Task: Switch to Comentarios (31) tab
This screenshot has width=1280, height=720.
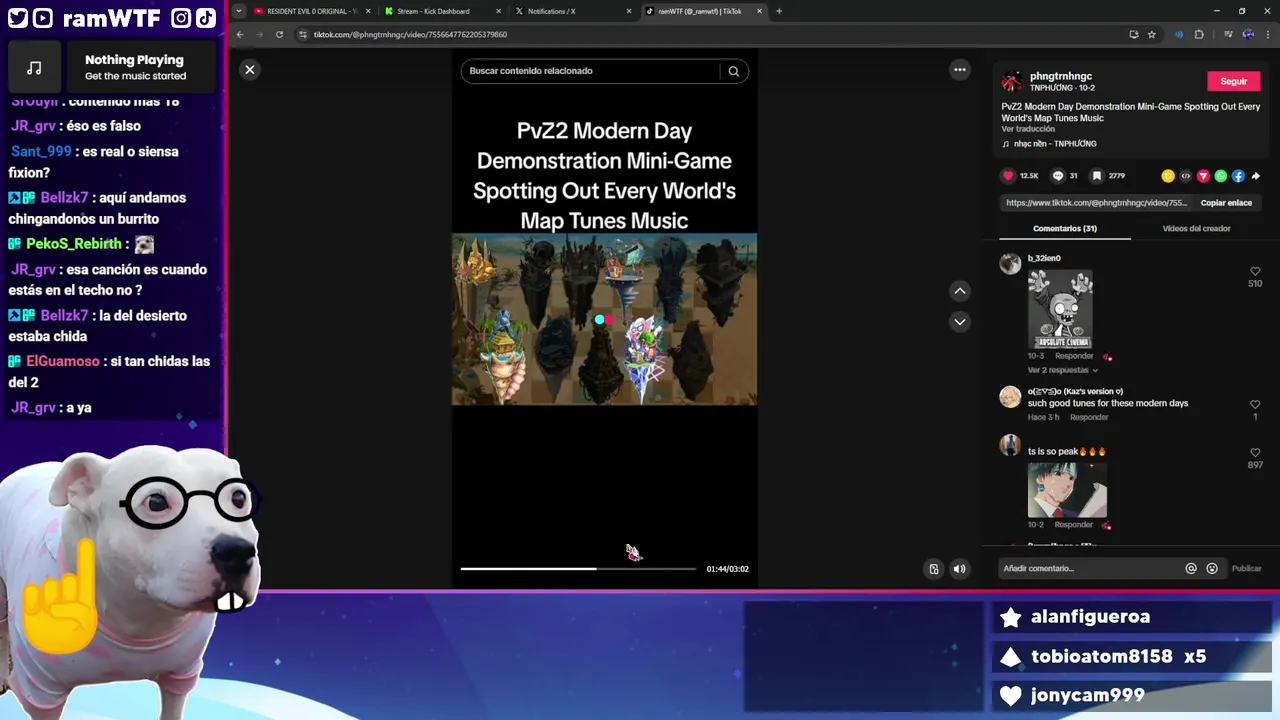Action: pyautogui.click(x=1065, y=229)
